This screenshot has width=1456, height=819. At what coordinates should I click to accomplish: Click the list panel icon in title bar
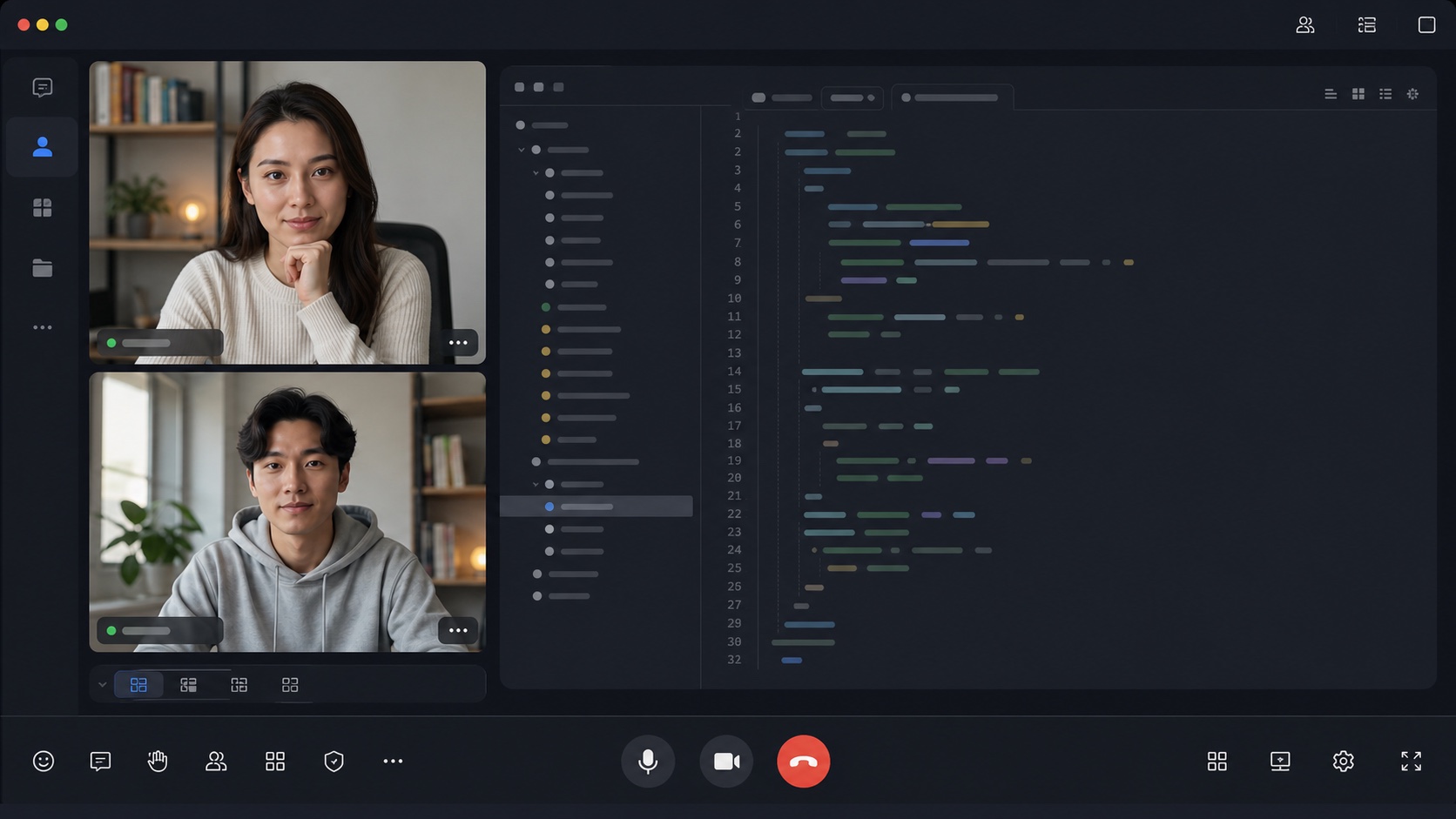tap(1366, 25)
